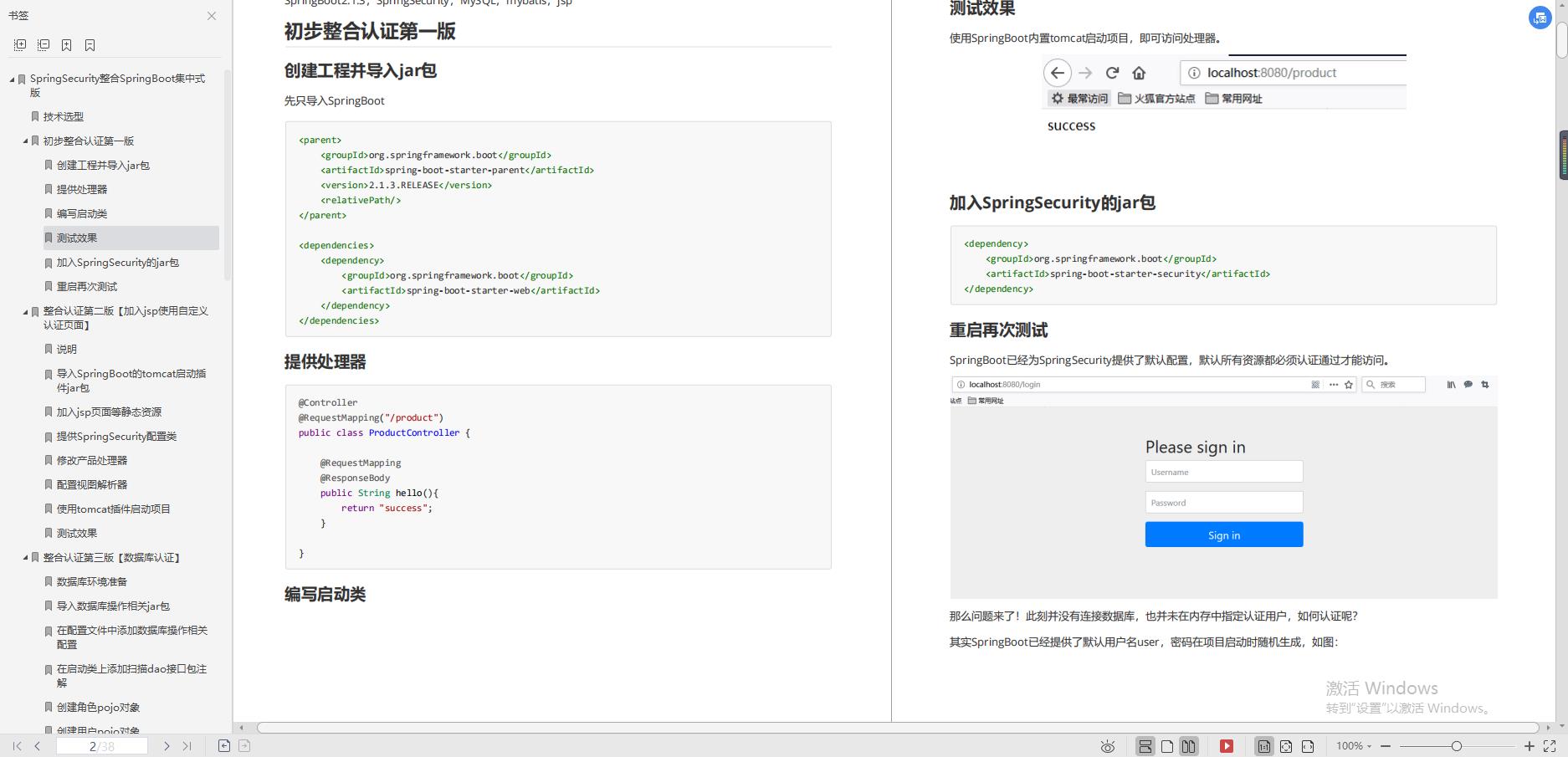Select the highlighted 测试效果 bookmark
1568x757 pixels.
click(131, 238)
